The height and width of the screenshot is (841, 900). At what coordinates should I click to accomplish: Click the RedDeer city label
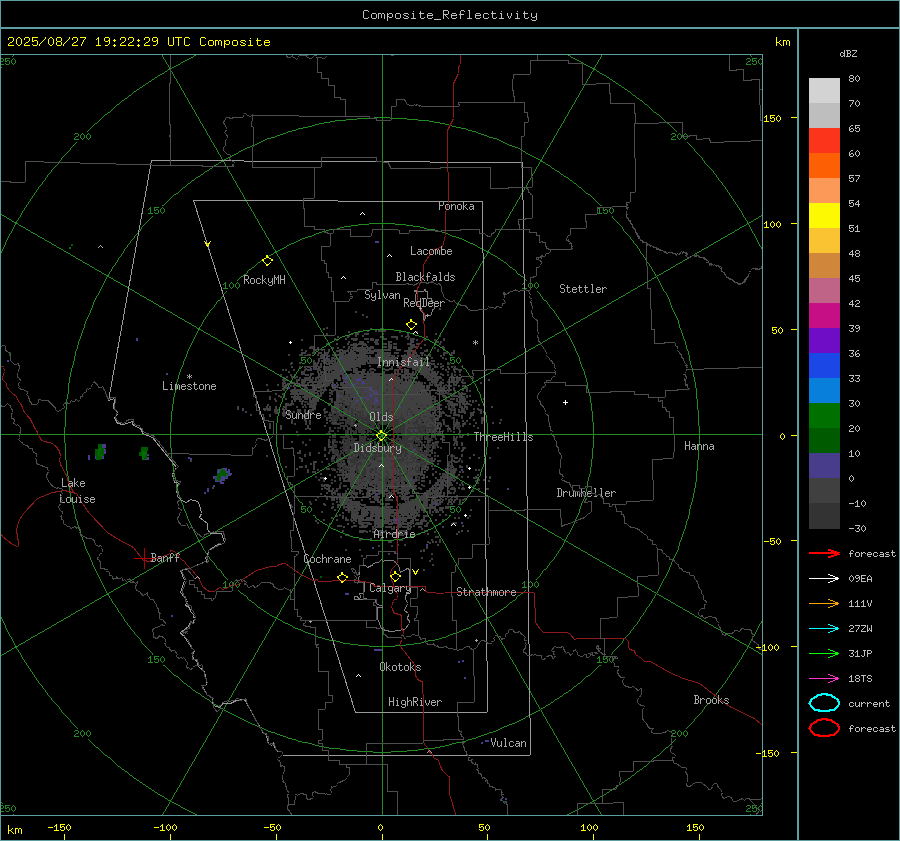pos(424,303)
